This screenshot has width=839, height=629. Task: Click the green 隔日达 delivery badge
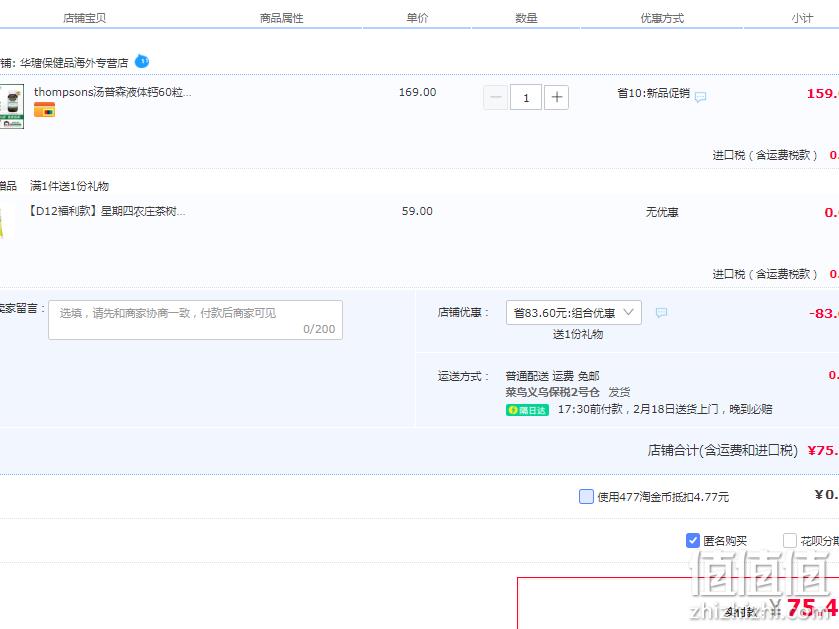[527, 410]
